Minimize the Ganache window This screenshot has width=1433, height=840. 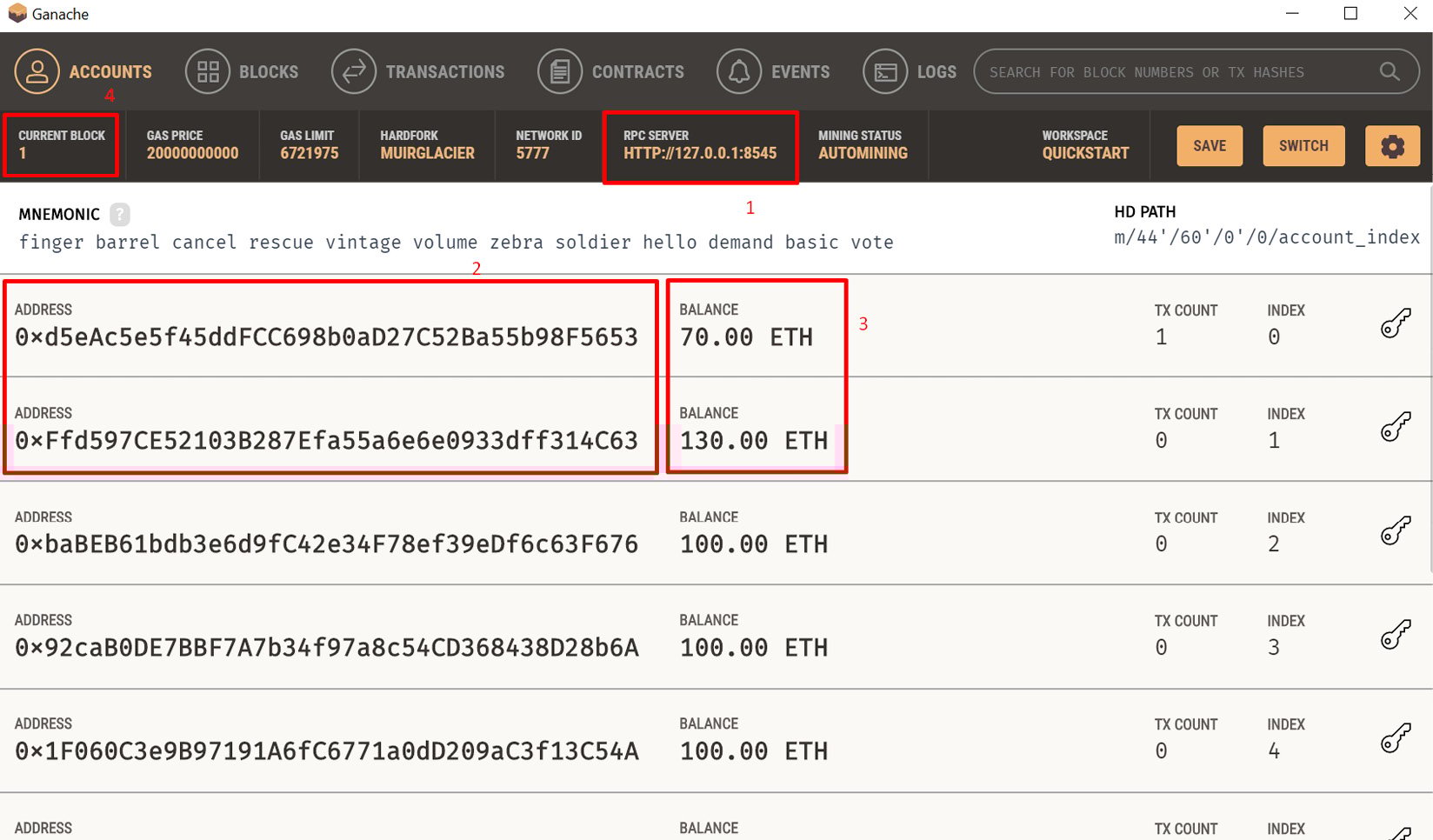pos(1292,14)
